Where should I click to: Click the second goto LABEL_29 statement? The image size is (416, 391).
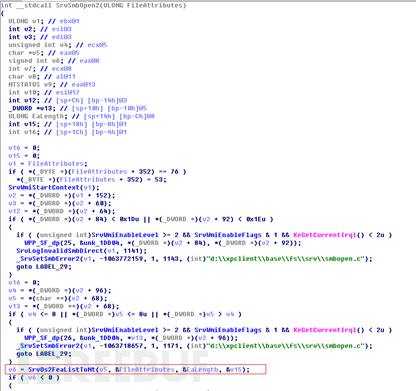(44, 354)
